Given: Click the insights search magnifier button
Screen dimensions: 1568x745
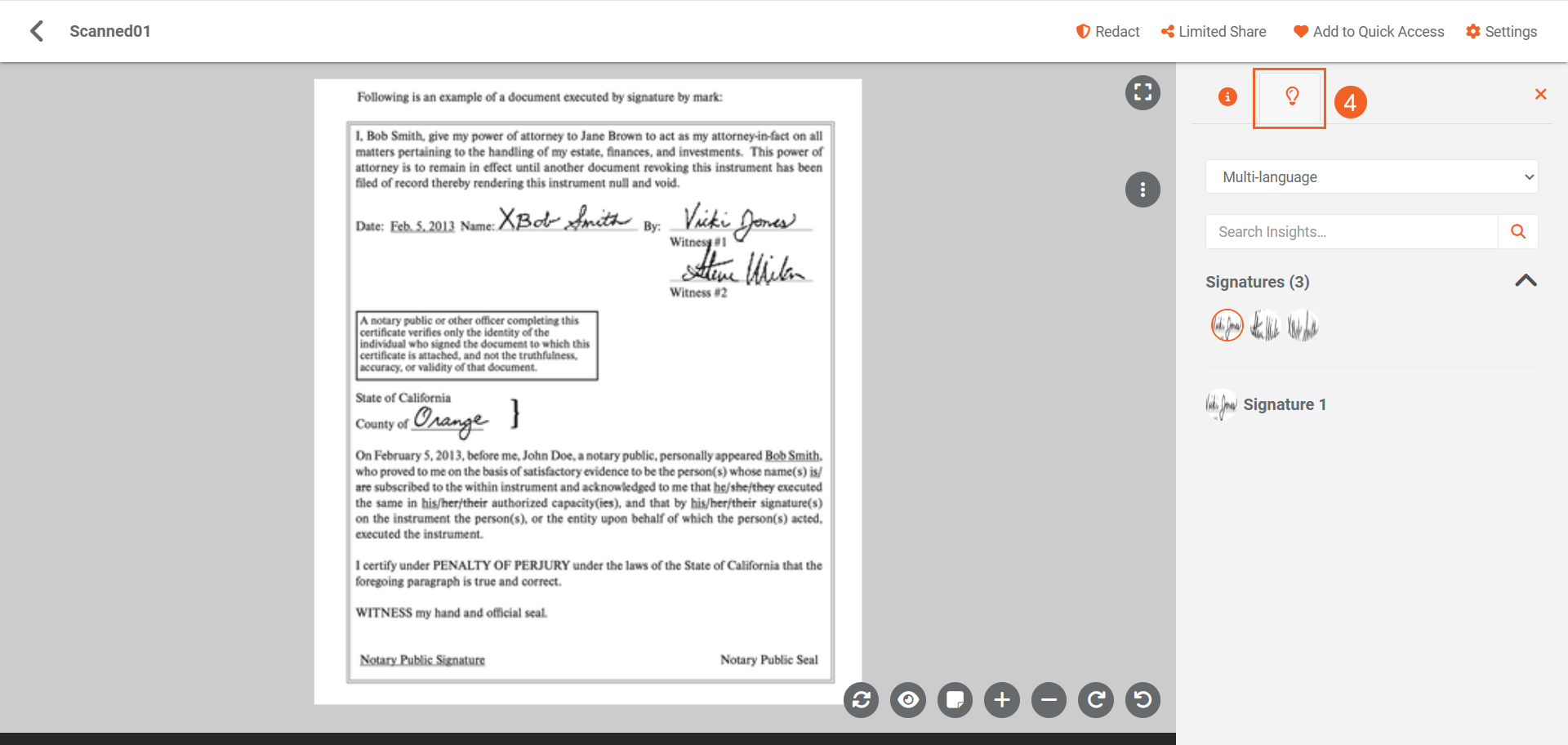Looking at the screenshot, I should [1518, 232].
